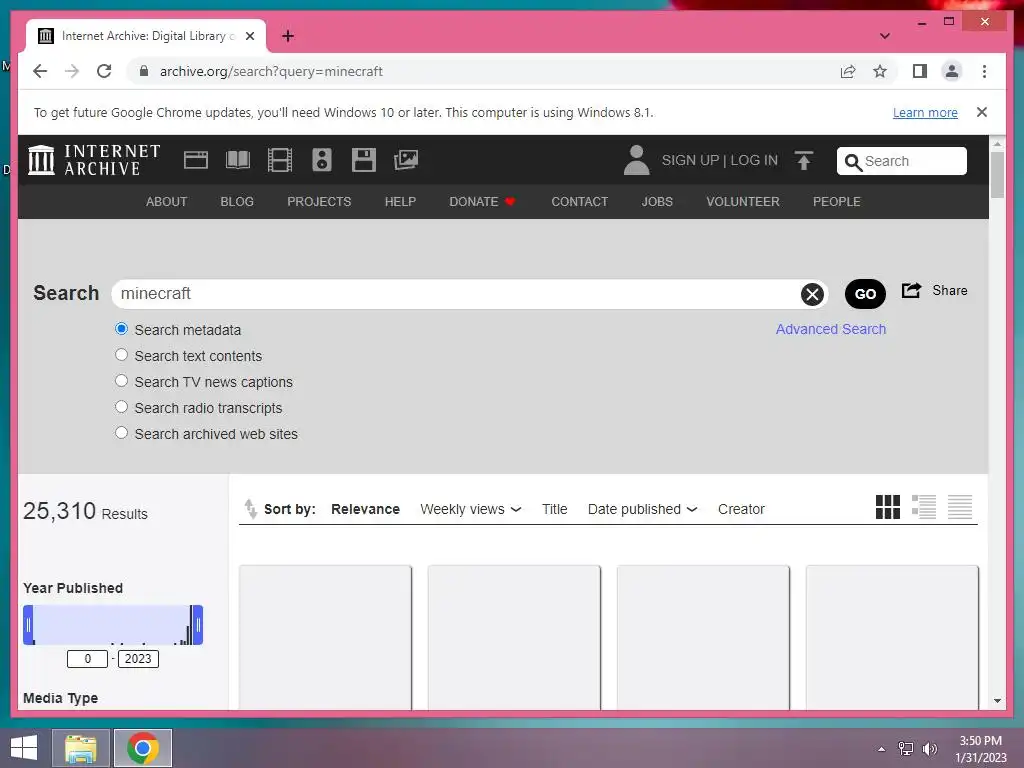Click the LOG IN link
This screenshot has width=1024, height=768.
[x=754, y=161]
